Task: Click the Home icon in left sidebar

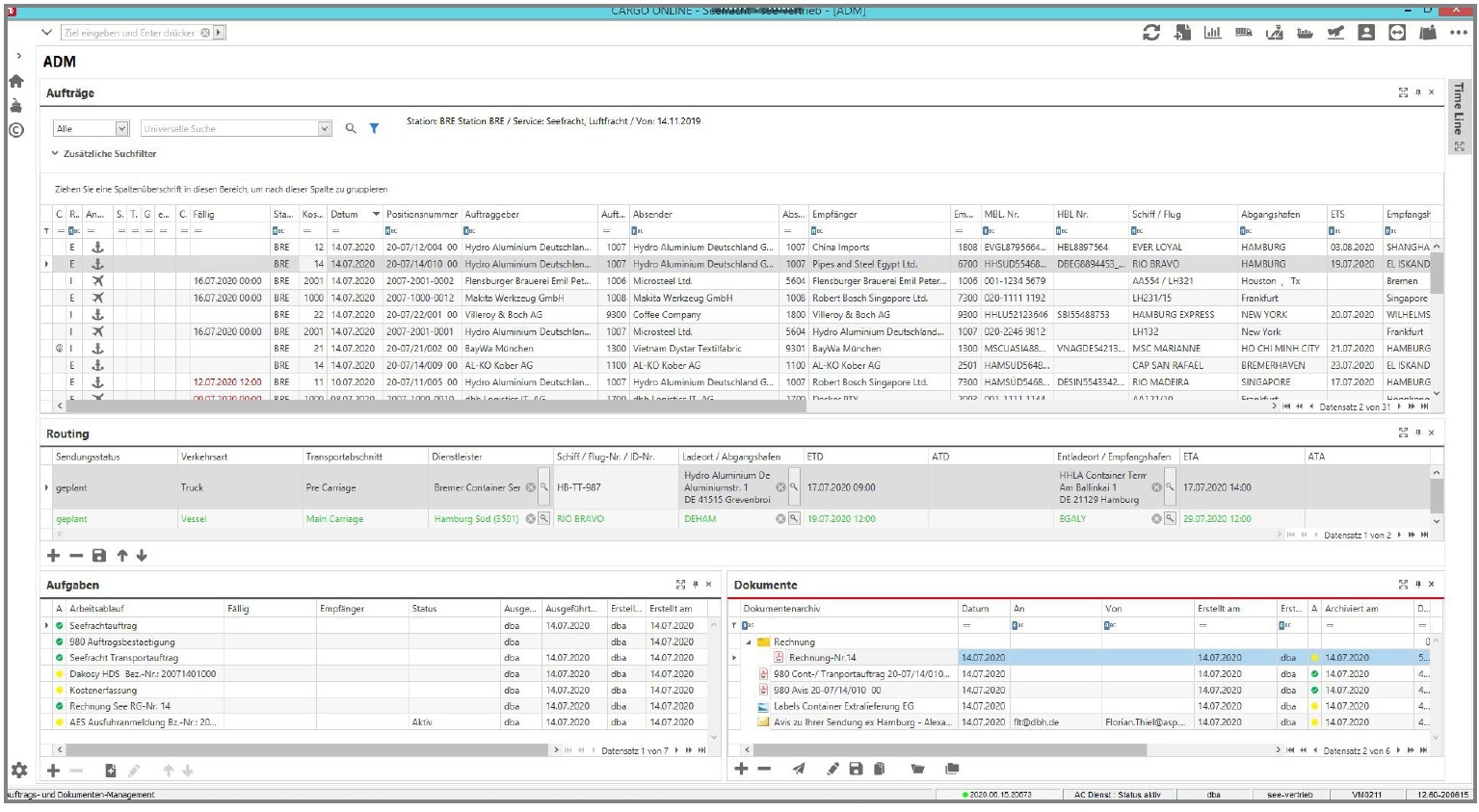Action: [16, 82]
